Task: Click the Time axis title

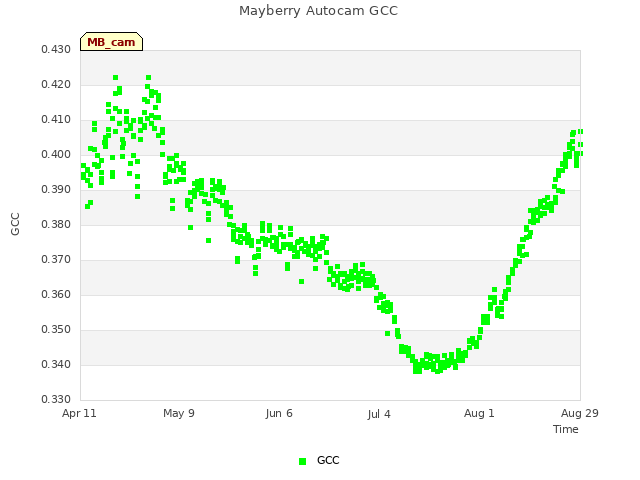Action: click(566, 429)
